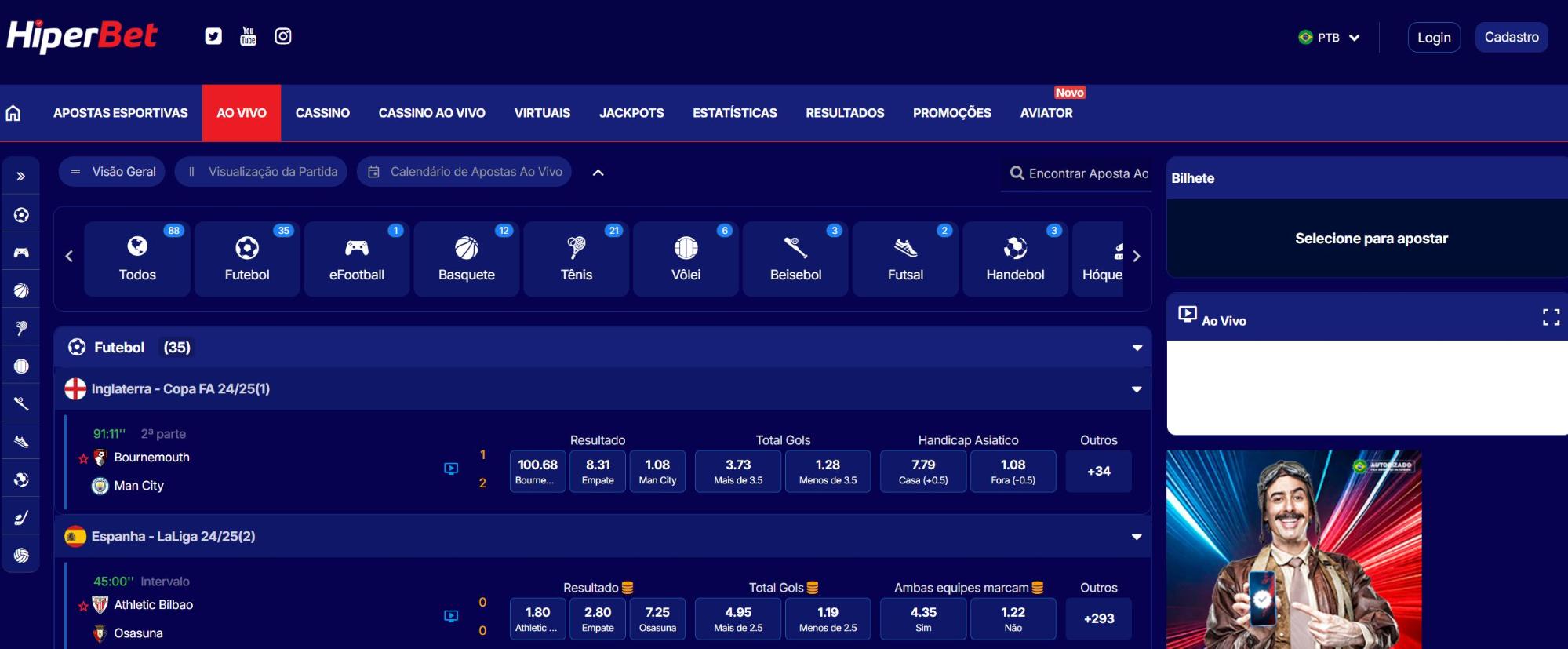Screen dimensions: 1568x649
Task: Expand the left sidebar with double-arrow icon
Action: point(21,177)
